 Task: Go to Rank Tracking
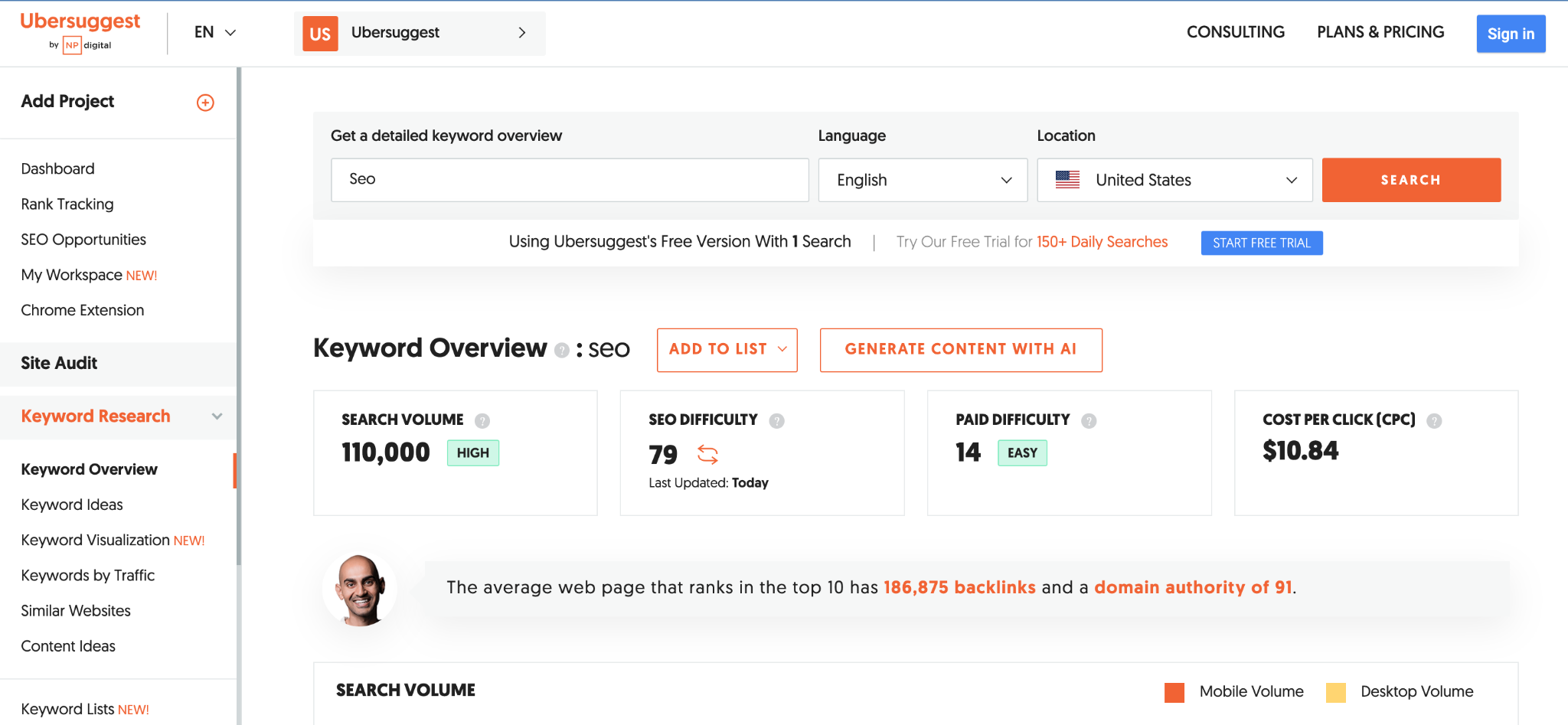point(67,204)
